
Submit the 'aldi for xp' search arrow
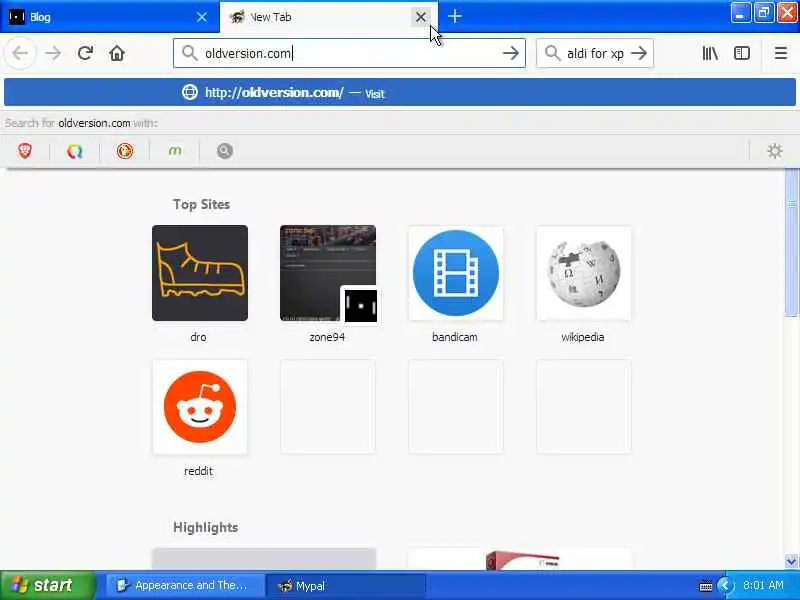638,53
